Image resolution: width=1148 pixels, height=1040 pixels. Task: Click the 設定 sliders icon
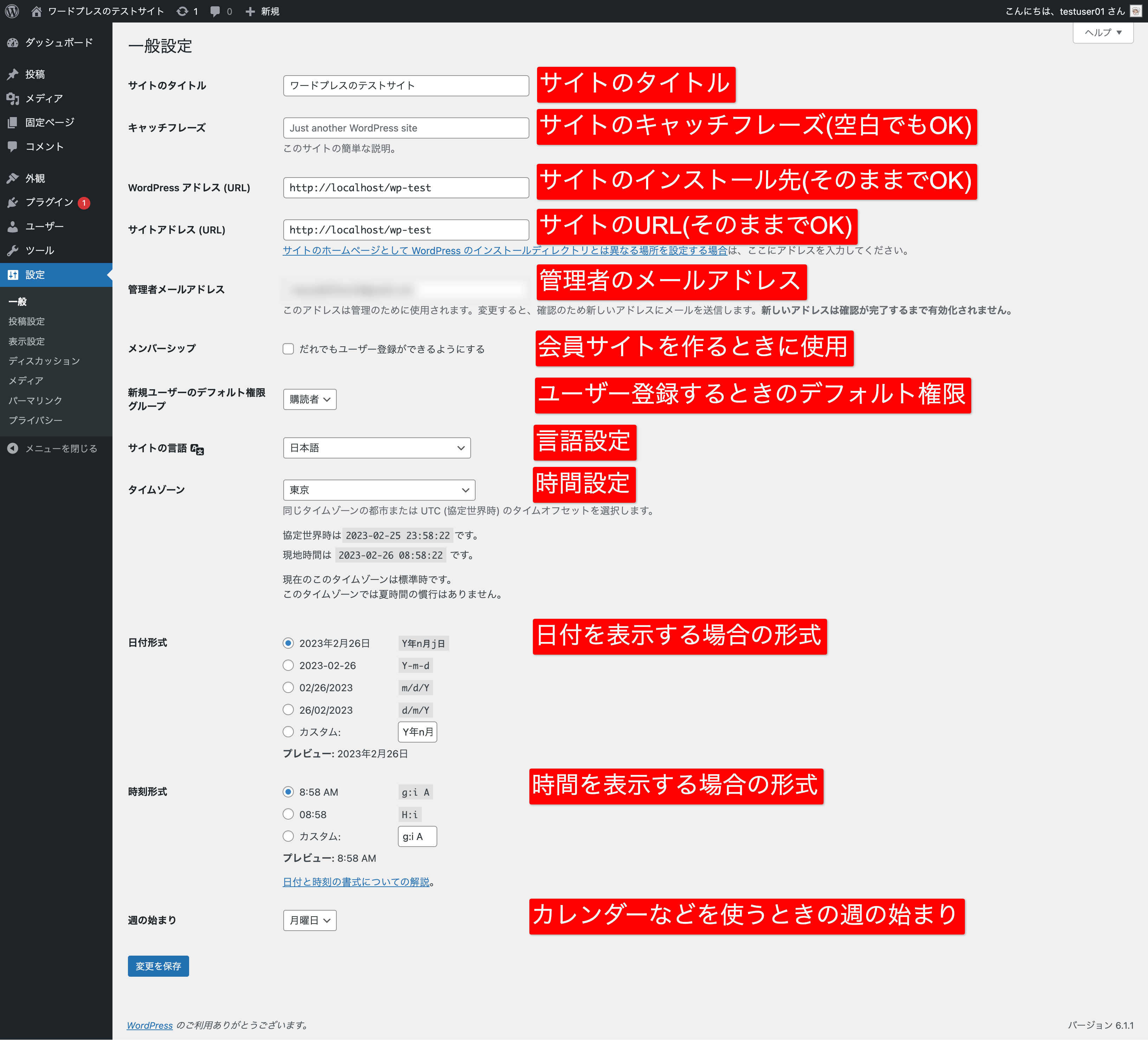[13, 275]
